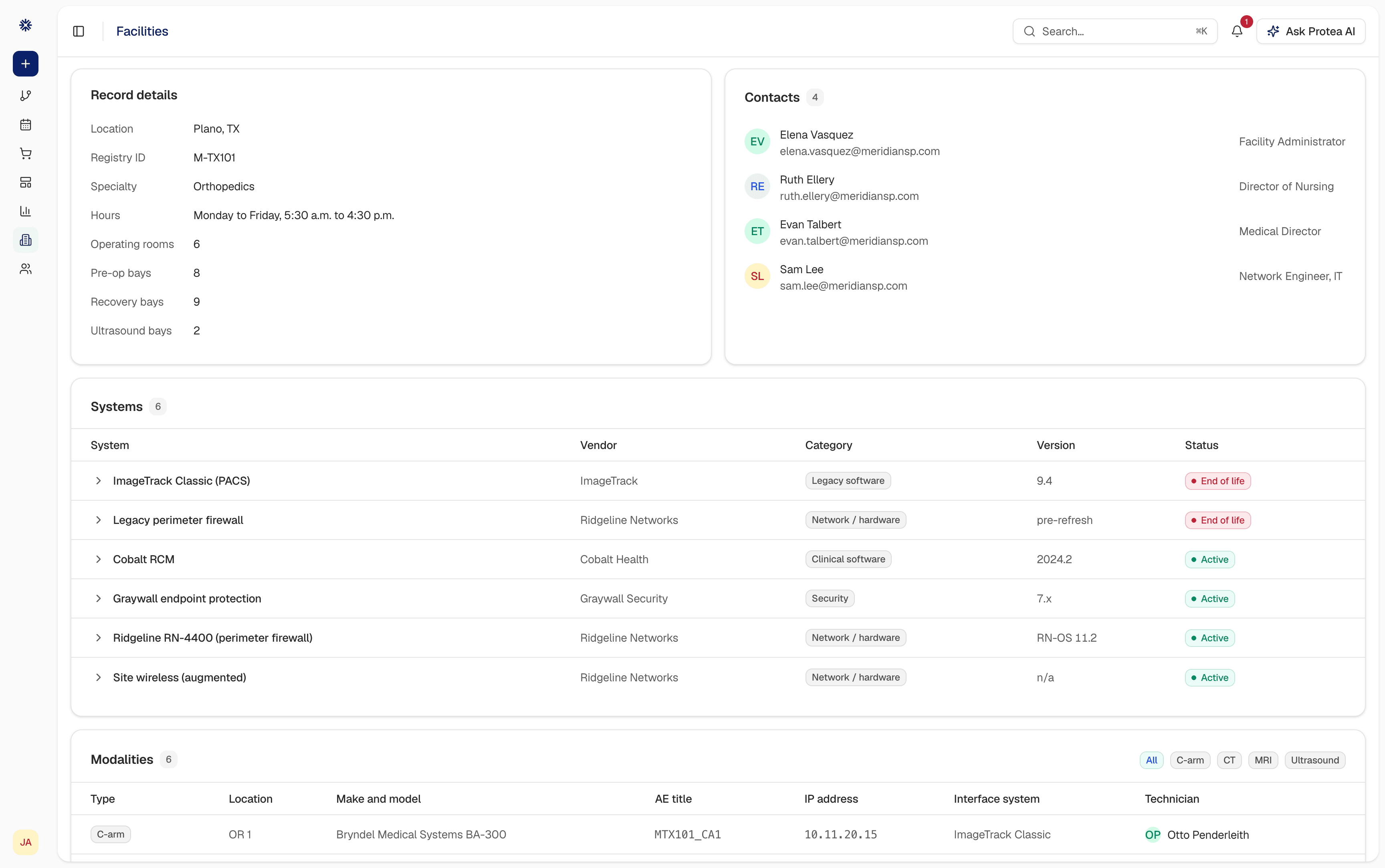Click the magnifier icon in search box
This screenshot has width=1385, height=868.
[x=1030, y=32]
